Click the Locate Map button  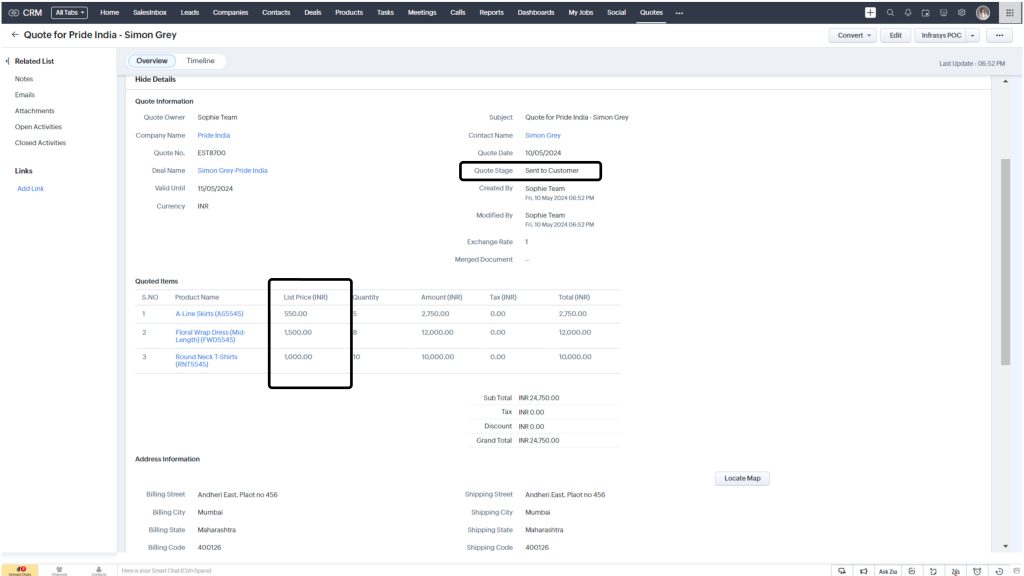[x=742, y=478]
